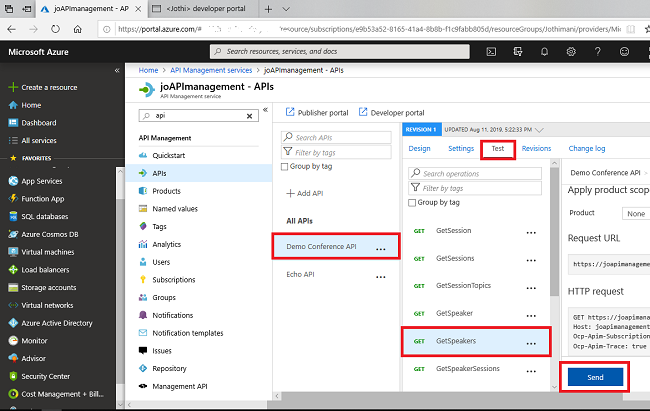Open the Product dropdown showing None

[636, 214]
